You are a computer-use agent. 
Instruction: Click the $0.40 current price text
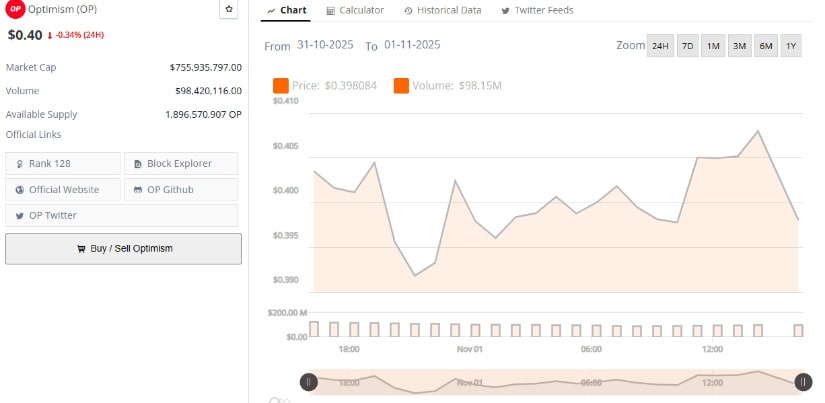25,35
